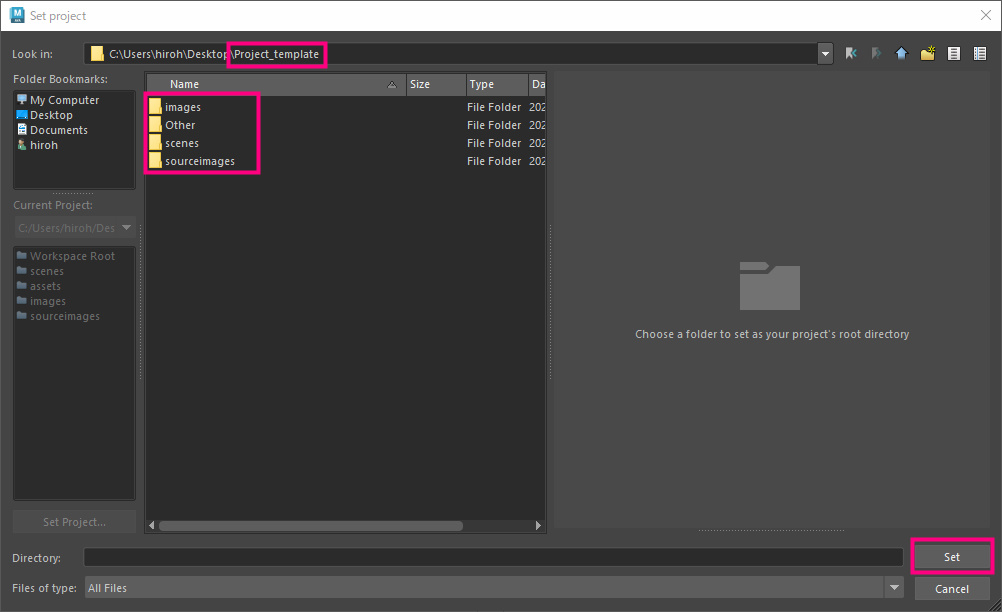
Task: Select assets in current project tree
Action: [39, 286]
